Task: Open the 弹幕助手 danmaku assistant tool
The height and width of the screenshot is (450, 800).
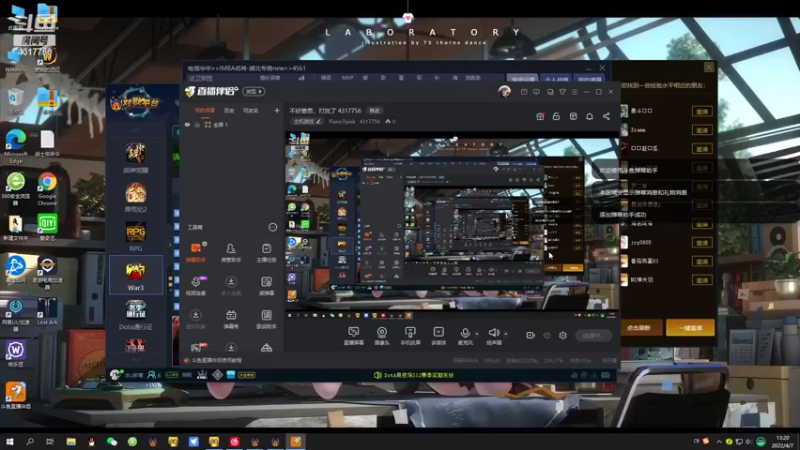Action: click(196, 253)
